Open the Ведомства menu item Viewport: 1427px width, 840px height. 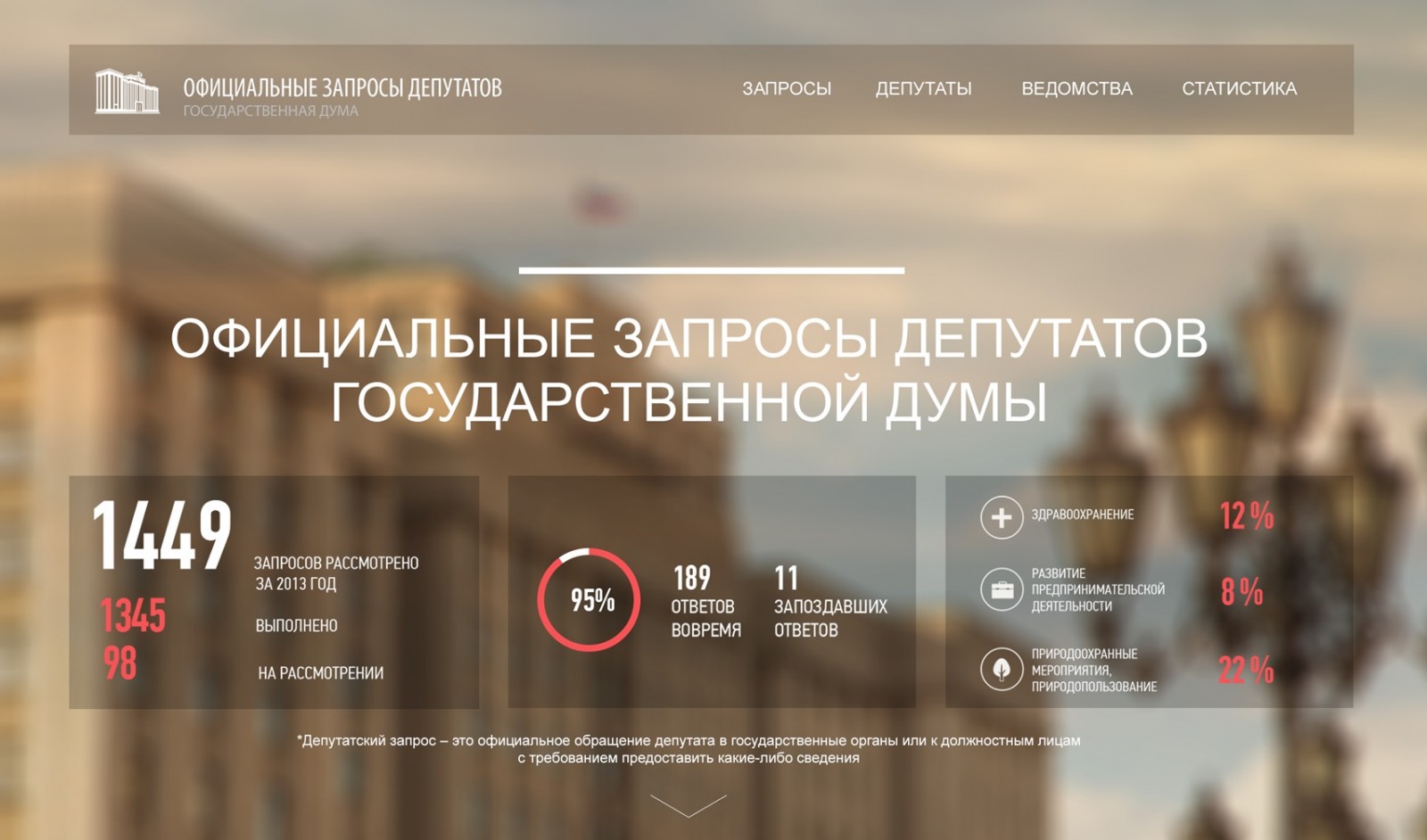click(1076, 88)
